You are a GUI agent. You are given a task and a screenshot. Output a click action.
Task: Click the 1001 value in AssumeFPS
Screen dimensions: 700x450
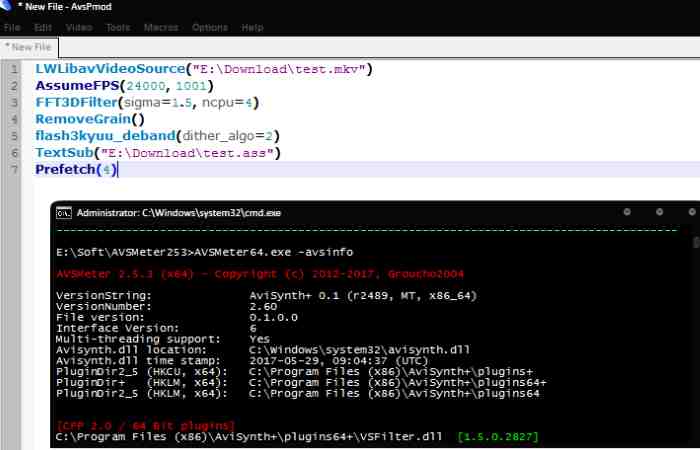(191, 86)
